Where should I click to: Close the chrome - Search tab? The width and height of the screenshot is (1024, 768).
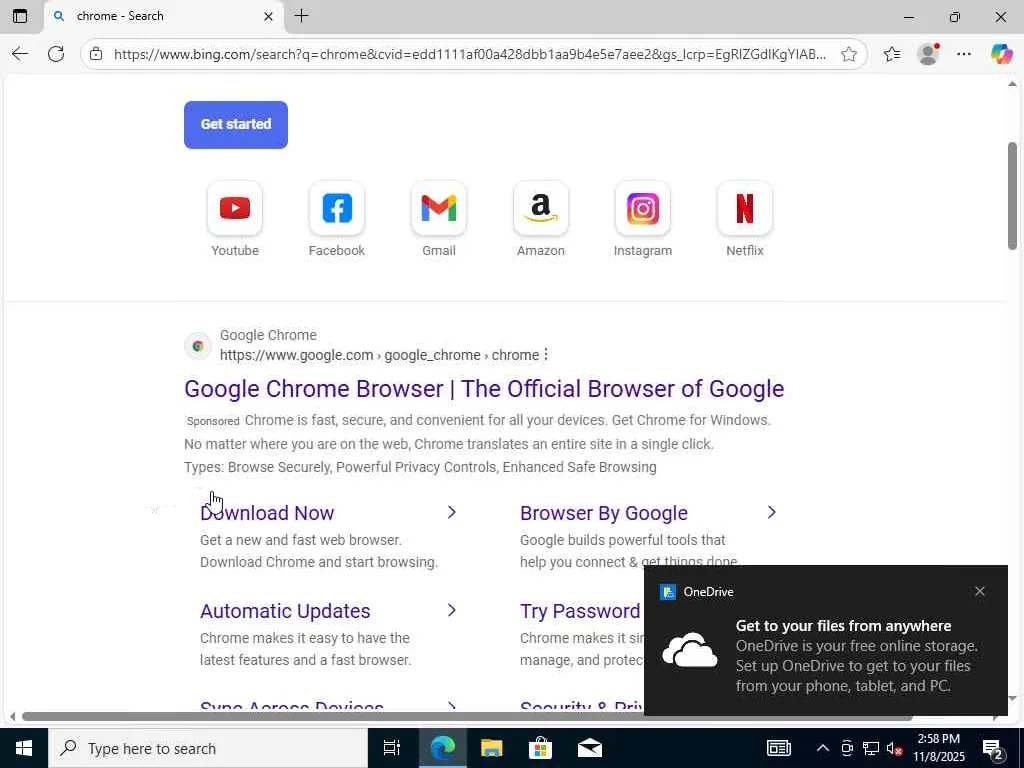[268, 16]
